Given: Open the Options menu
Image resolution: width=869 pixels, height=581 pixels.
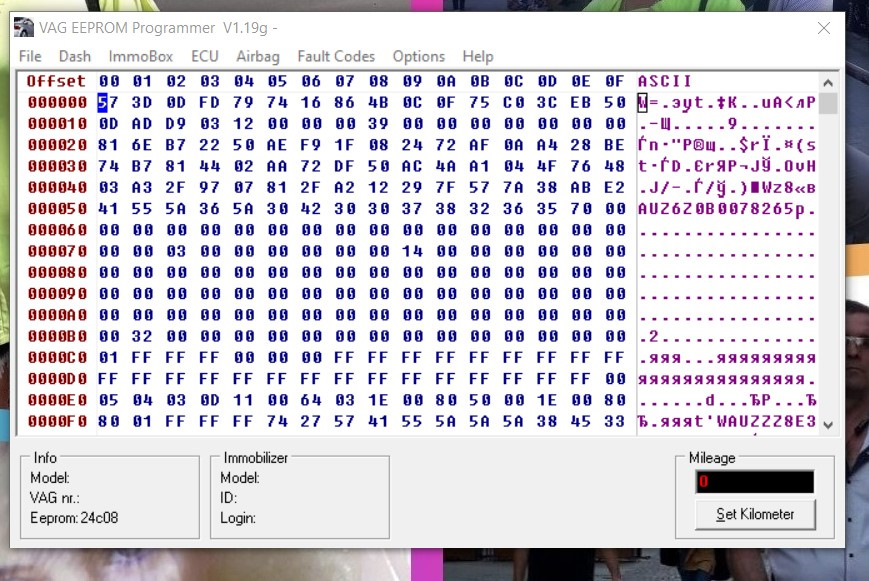Looking at the screenshot, I should click(418, 56).
